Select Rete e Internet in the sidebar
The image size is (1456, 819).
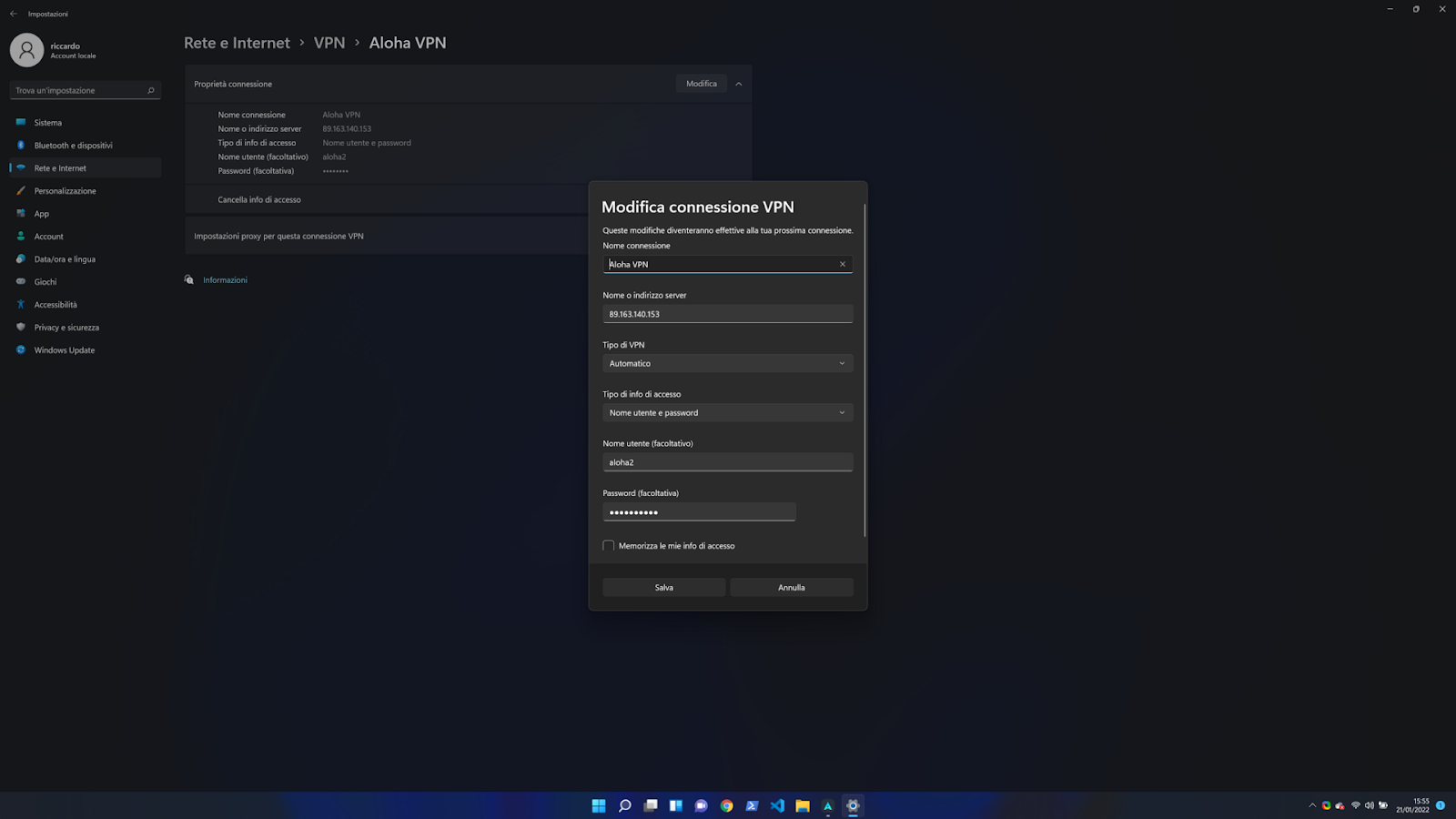coord(86,168)
